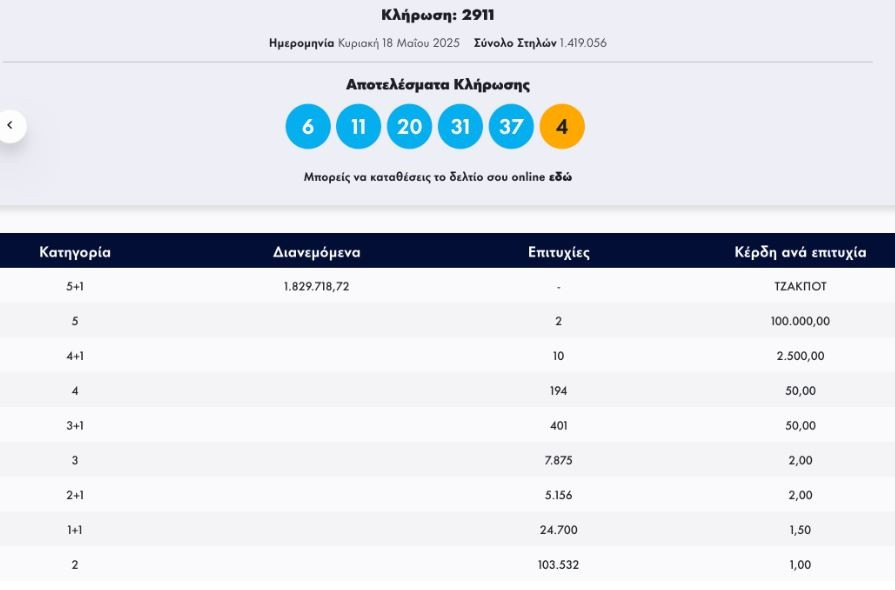Click the date 'Κυριακή 18 Μαΐου 2025'

[x=398, y=43]
